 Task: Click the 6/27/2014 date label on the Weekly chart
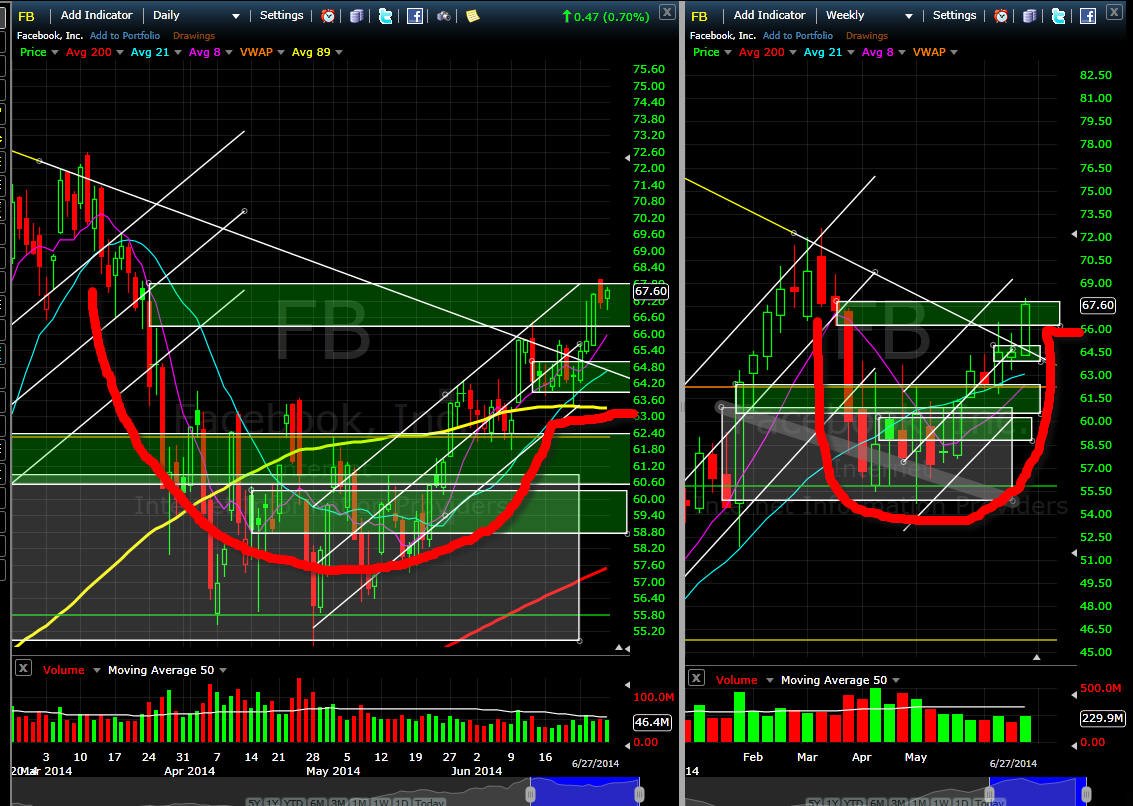click(1013, 763)
